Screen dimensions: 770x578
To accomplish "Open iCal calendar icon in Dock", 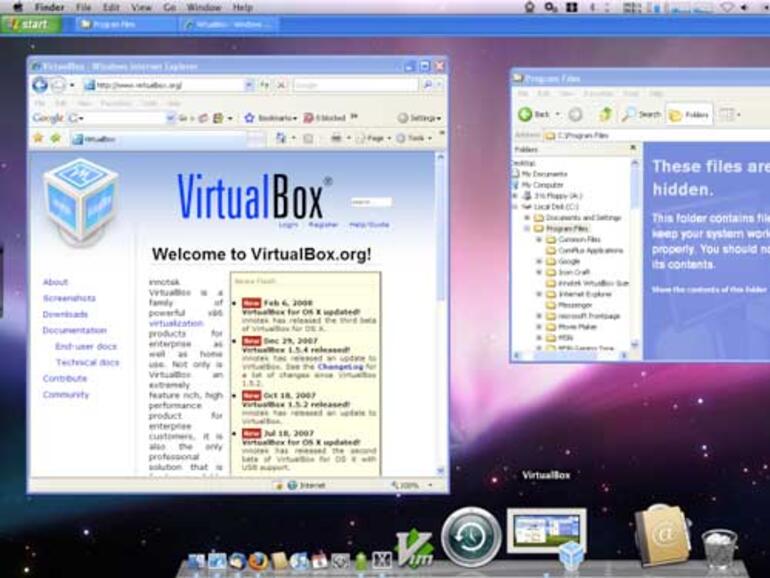I will pyautogui.click(x=319, y=560).
